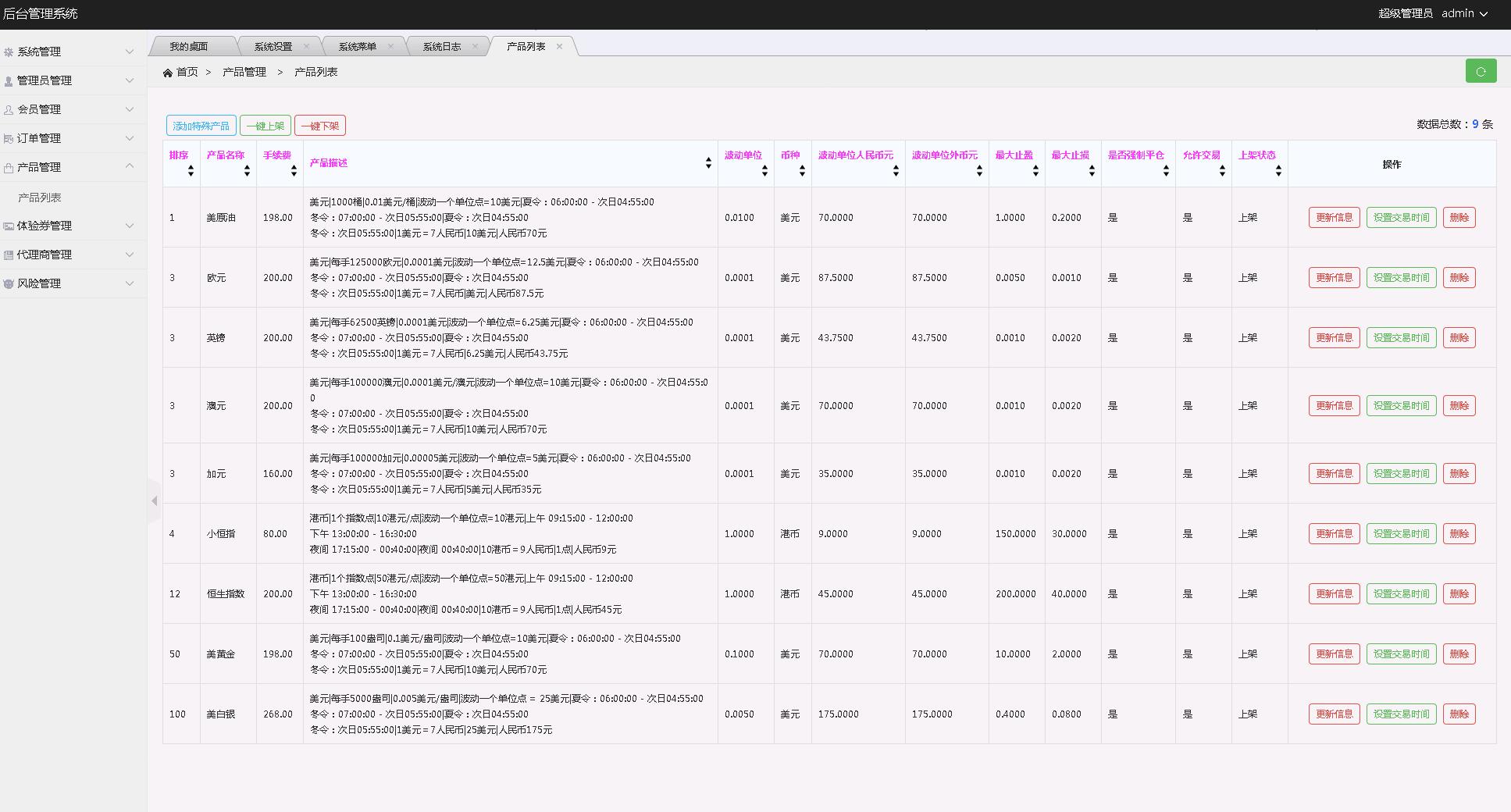
Task: Expand 风险管理 menu chevron
Action: coord(130,283)
